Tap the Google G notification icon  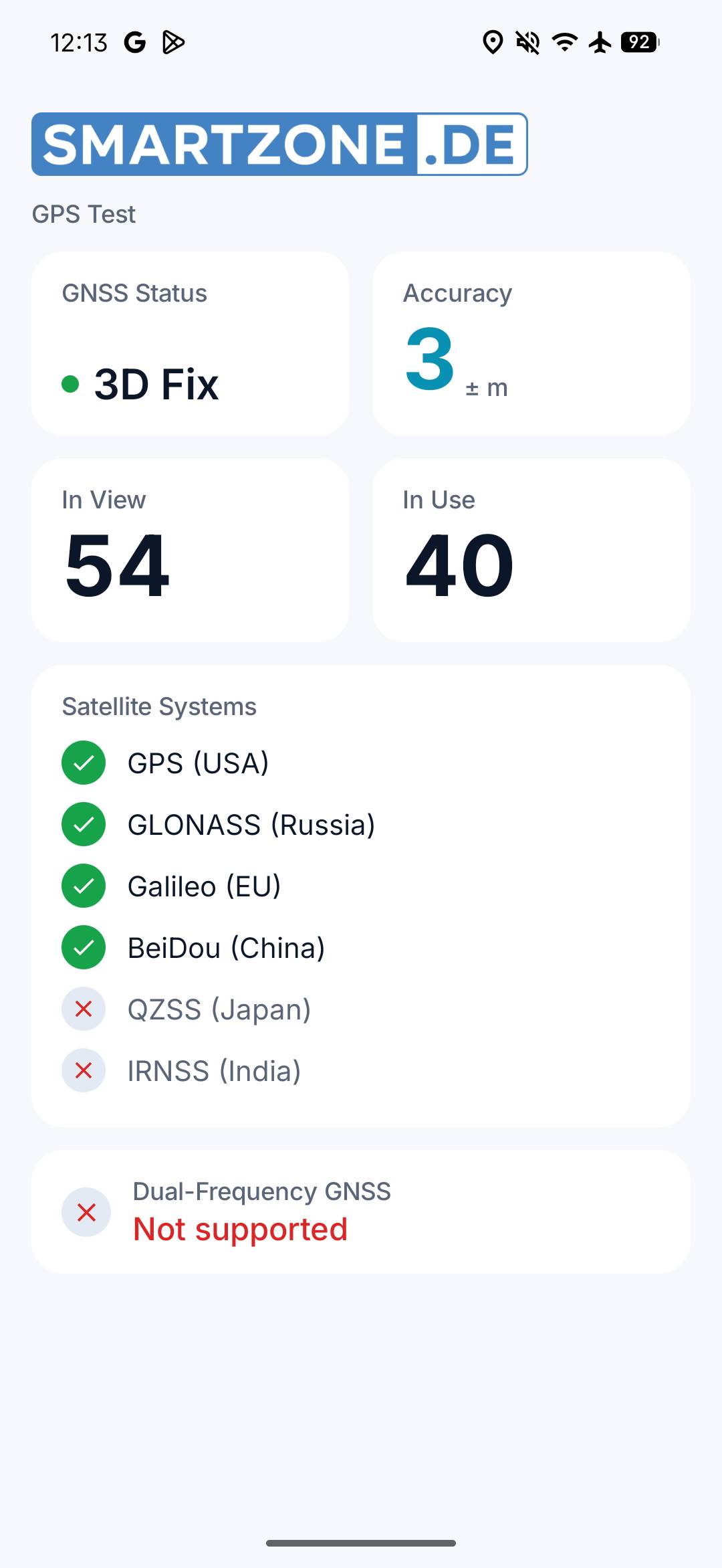point(135,43)
